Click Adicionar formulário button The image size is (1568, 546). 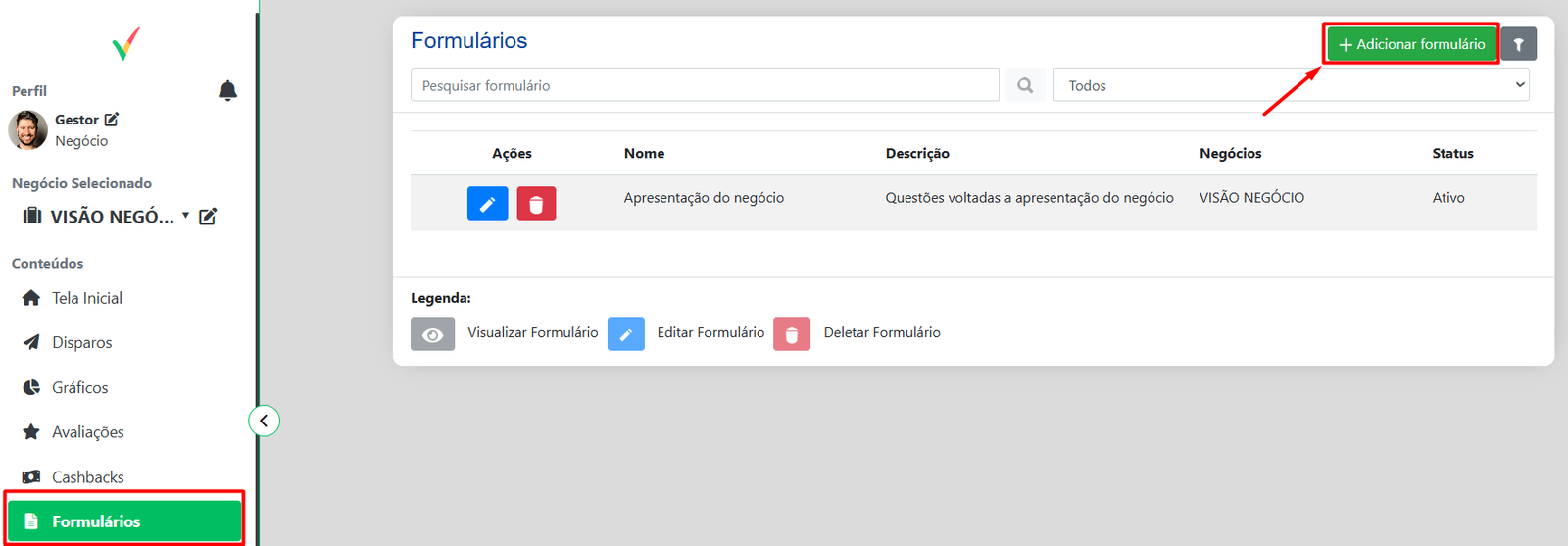tap(1411, 44)
